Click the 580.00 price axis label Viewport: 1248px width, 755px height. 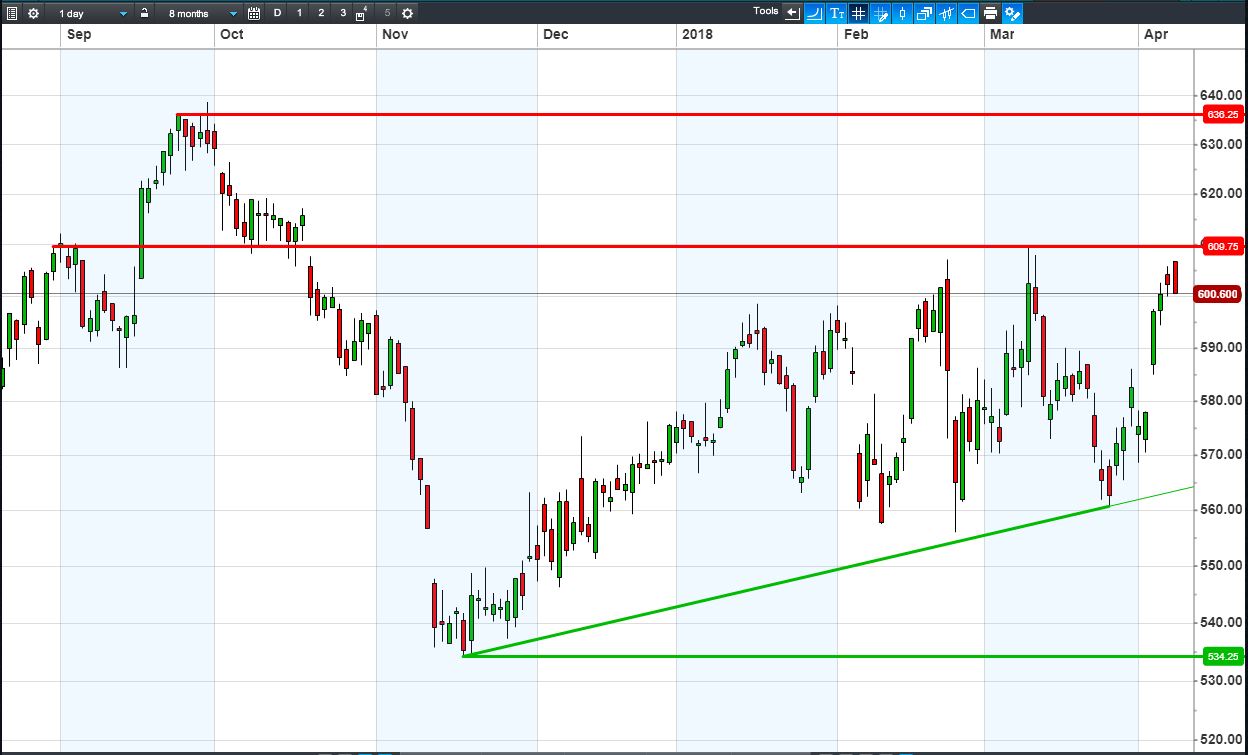tap(1222, 401)
